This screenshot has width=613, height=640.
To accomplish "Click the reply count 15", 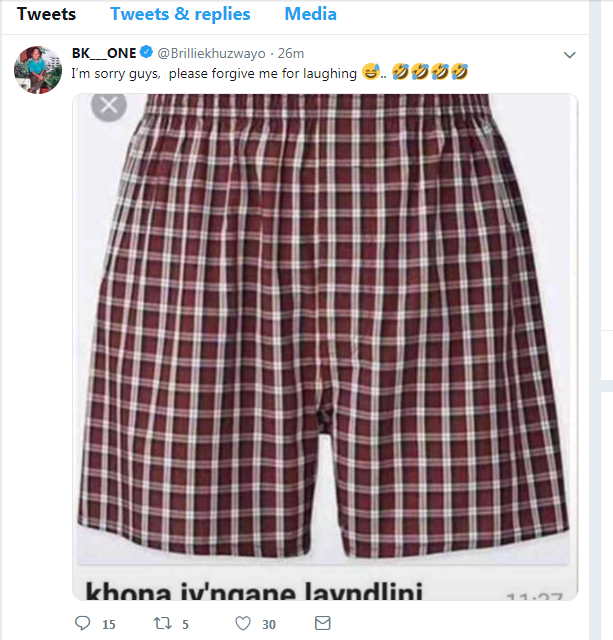I will pos(109,624).
